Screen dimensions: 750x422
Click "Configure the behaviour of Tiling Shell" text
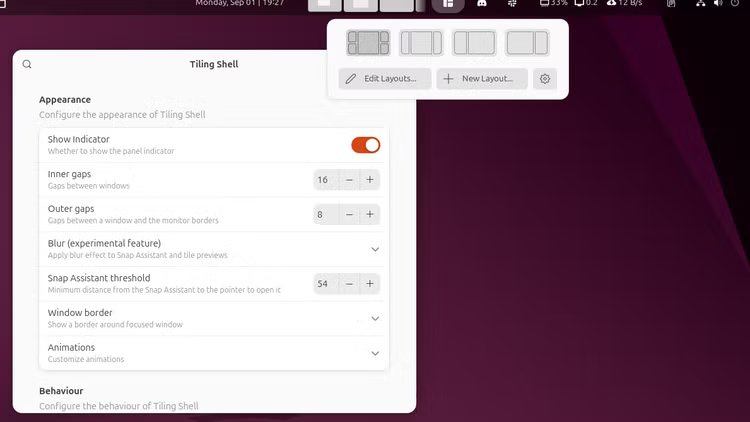[119, 406]
